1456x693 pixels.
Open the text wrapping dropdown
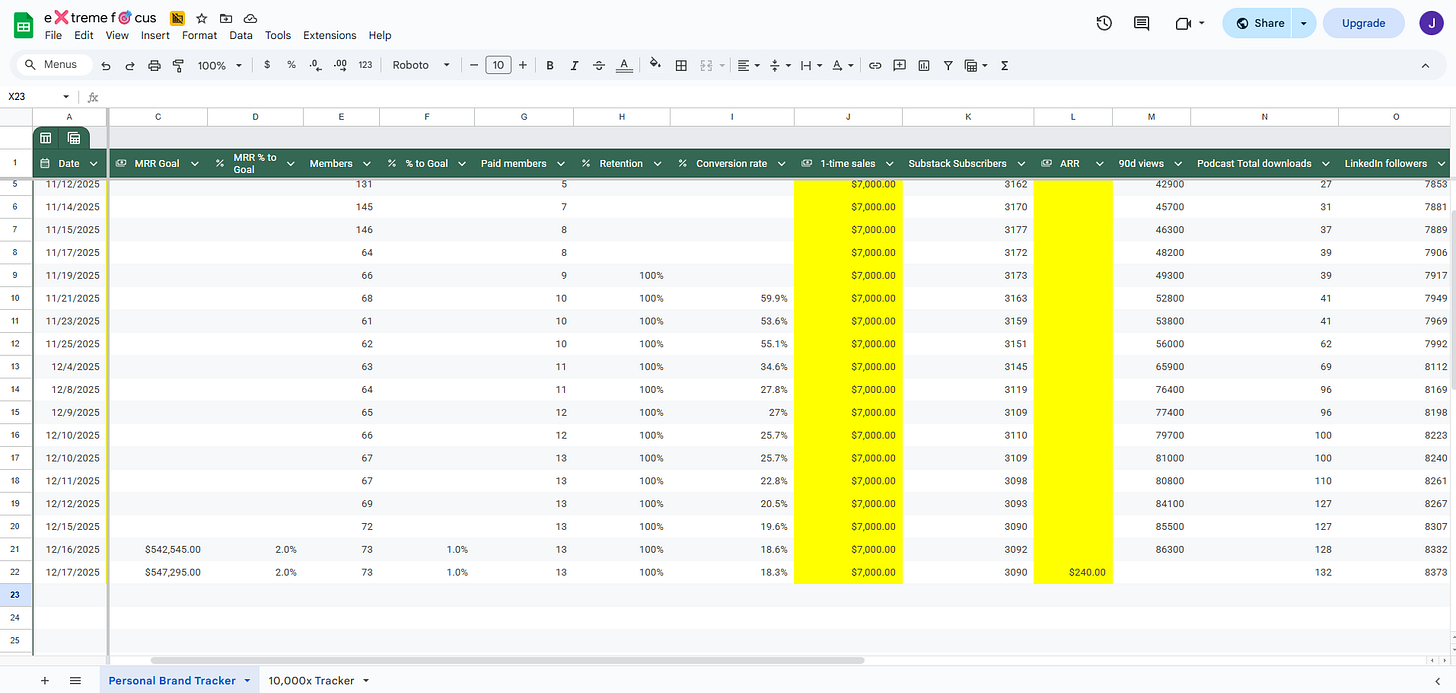810,65
